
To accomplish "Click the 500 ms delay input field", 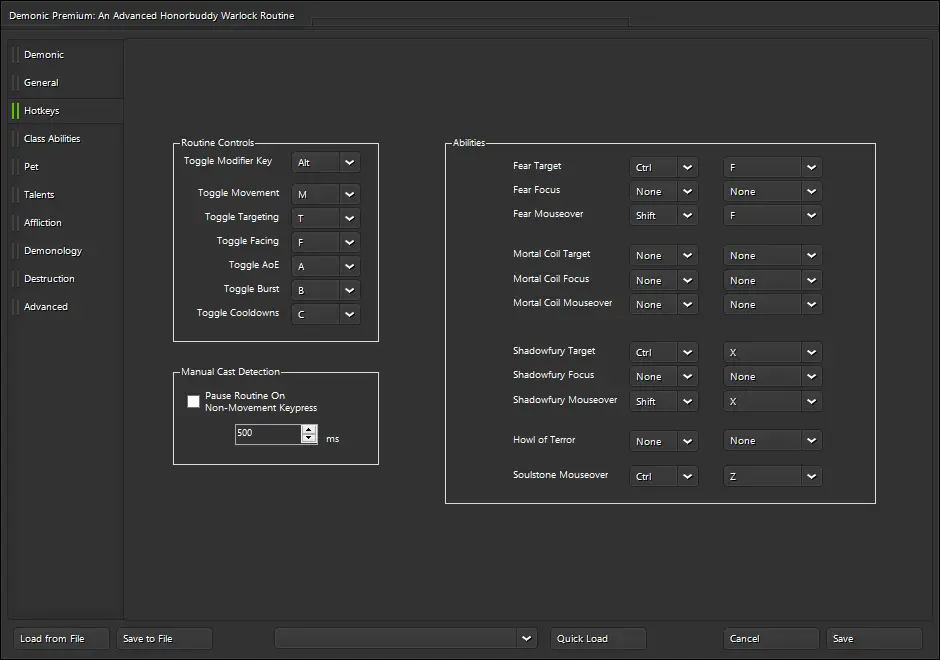I will (268, 433).
